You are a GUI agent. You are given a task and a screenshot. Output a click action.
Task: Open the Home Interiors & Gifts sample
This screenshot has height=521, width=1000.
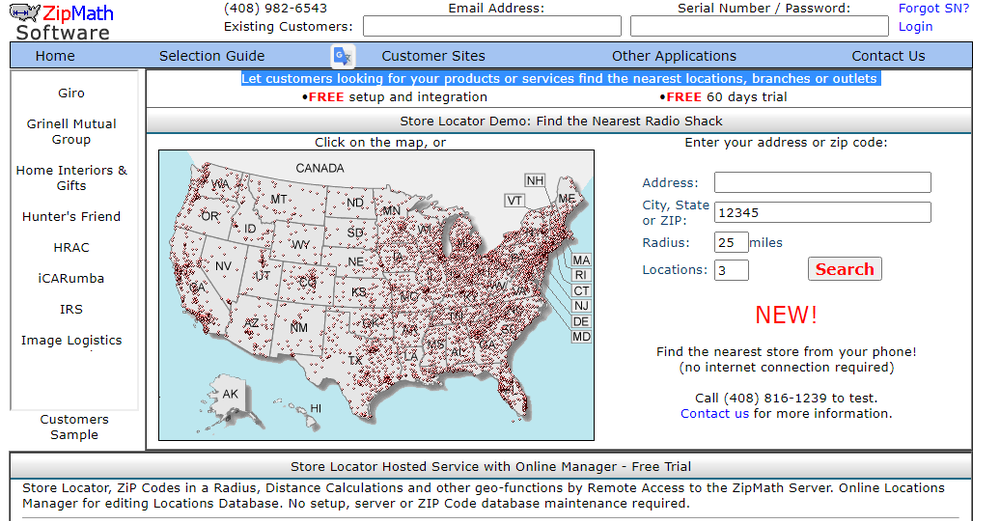(71, 178)
